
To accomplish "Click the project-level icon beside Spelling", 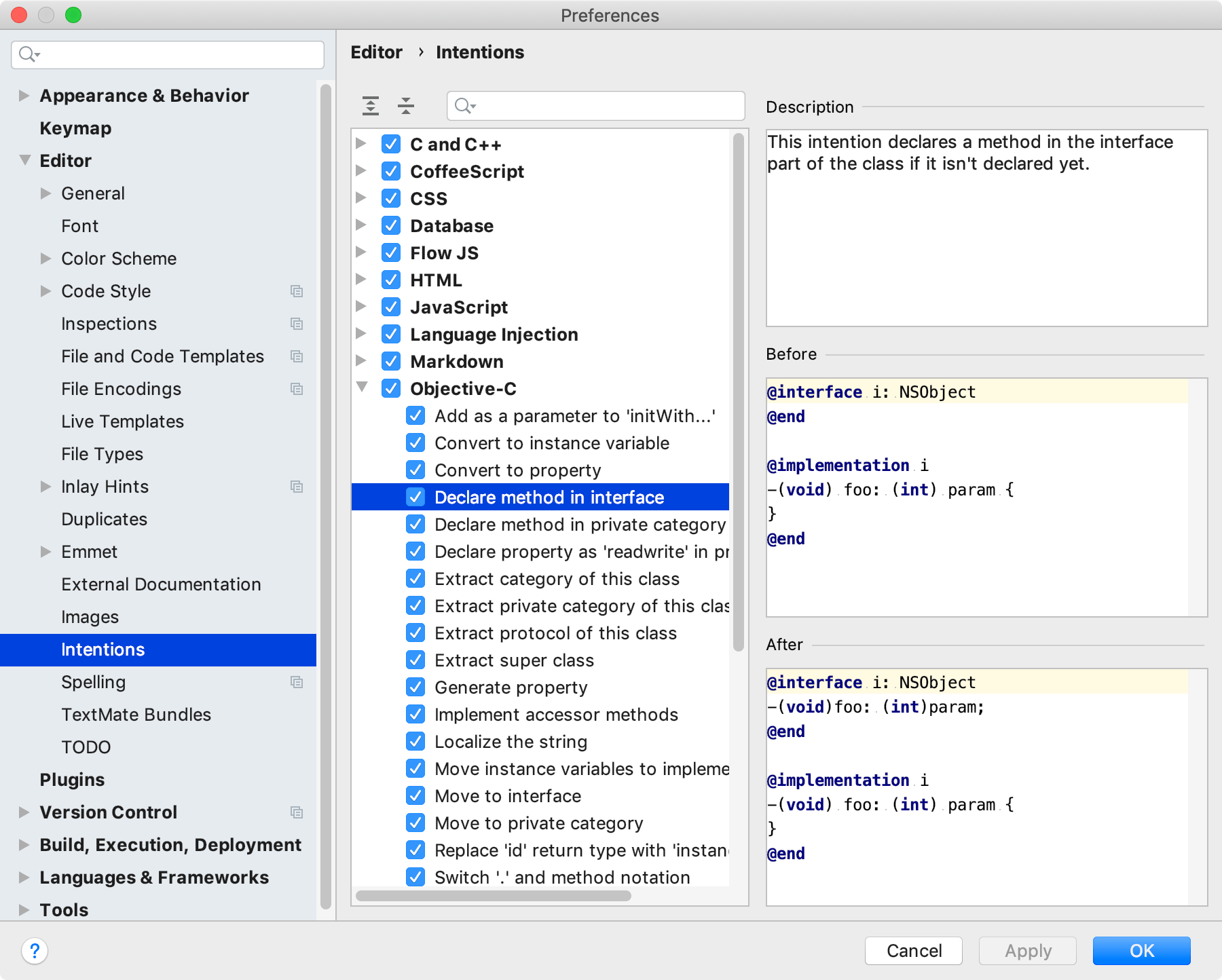I will [x=297, y=682].
